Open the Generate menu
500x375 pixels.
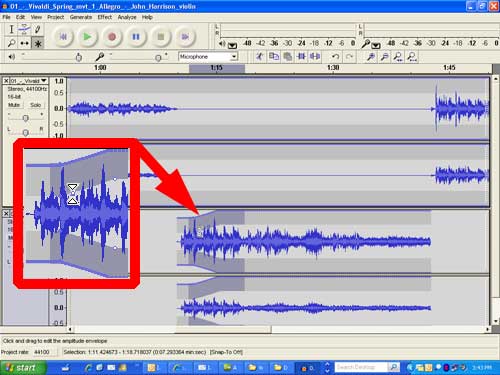[x=81, y=17]
